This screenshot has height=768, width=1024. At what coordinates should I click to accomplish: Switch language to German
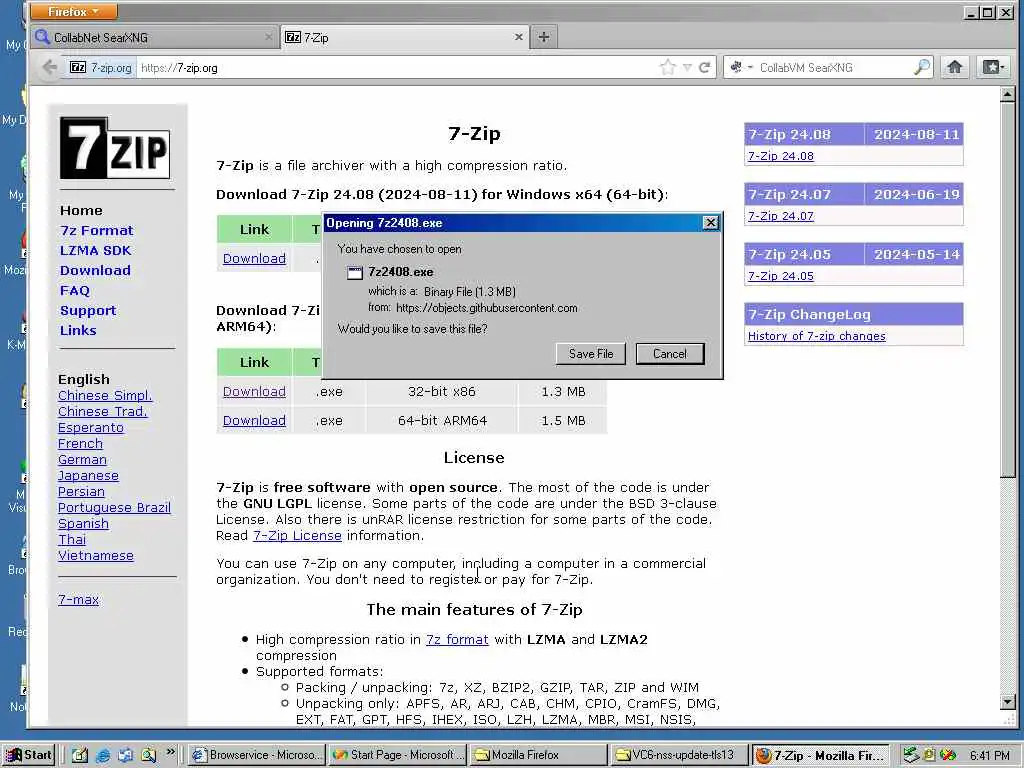pos(82,460)
